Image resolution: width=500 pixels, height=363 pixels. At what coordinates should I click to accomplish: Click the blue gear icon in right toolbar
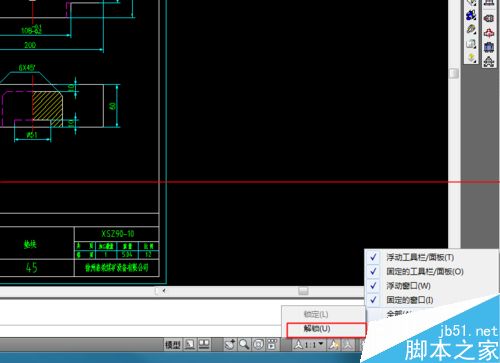coord(471,15)
